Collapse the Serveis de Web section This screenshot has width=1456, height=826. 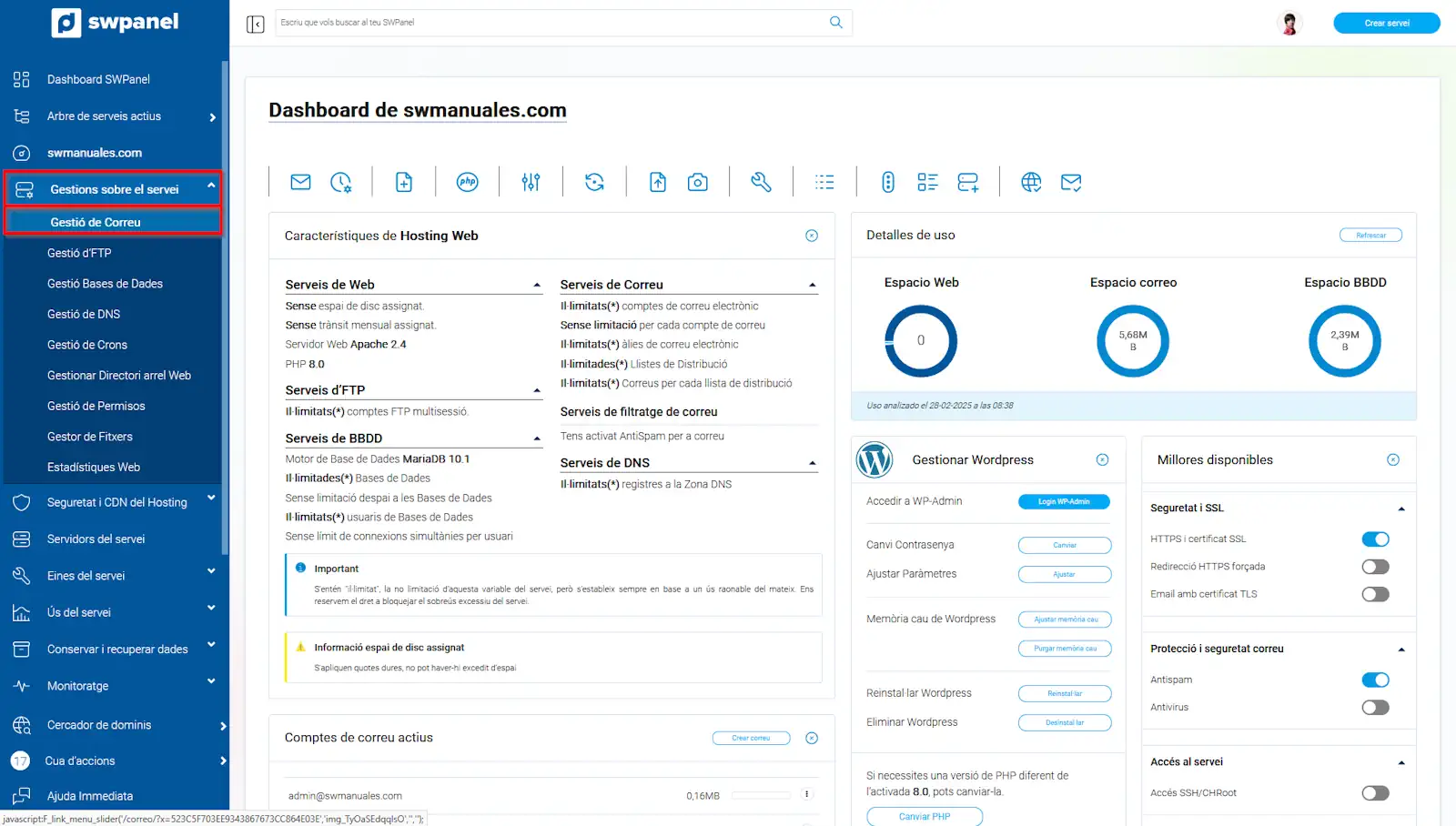tap(537, 286)
